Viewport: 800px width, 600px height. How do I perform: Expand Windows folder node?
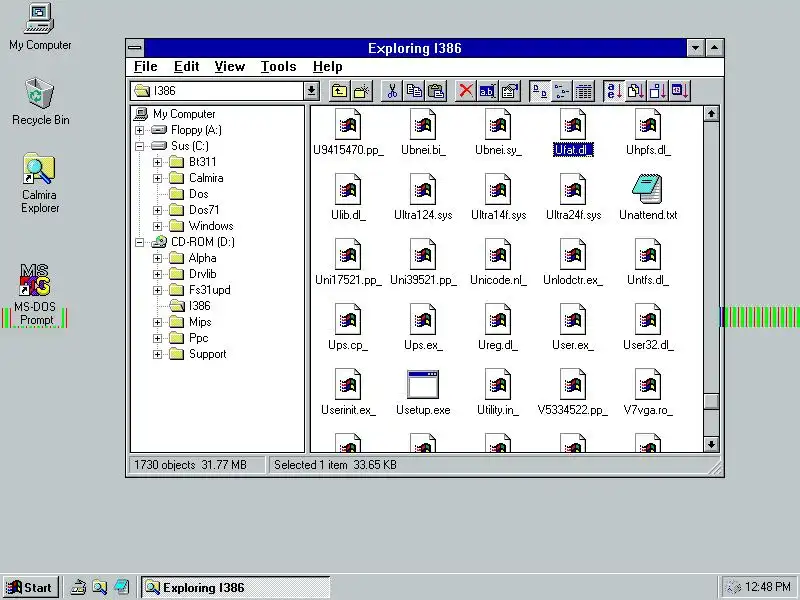(x=157, y=227)
